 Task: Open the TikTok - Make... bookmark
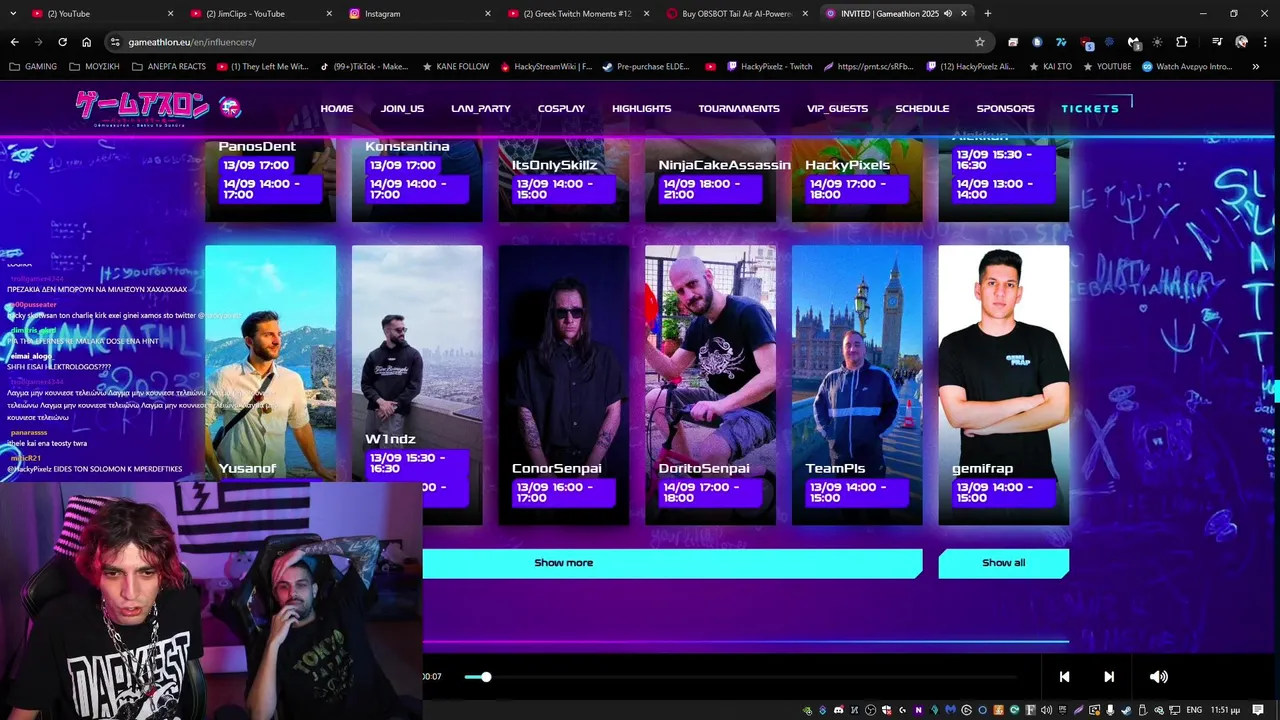364,67
